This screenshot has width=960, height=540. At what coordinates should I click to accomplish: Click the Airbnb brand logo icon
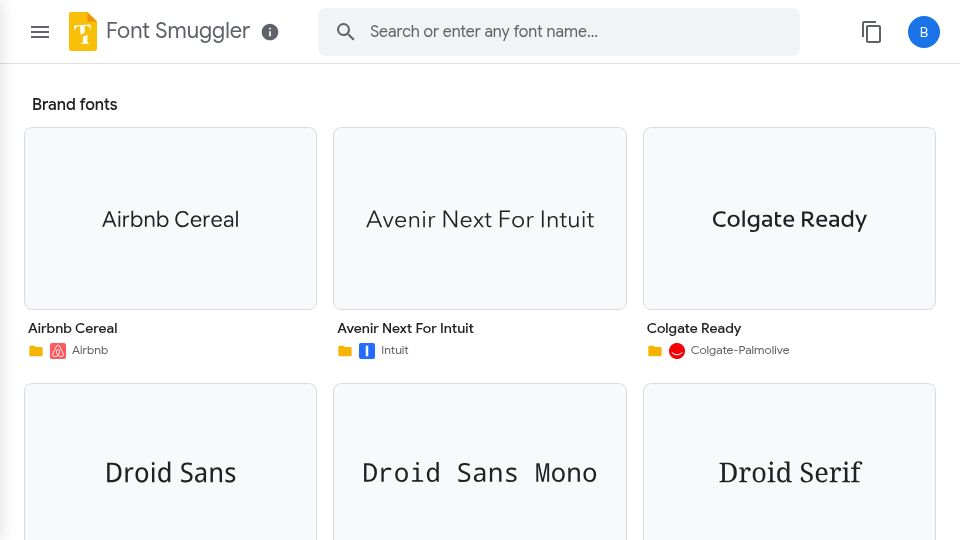[x=58, y=351]
